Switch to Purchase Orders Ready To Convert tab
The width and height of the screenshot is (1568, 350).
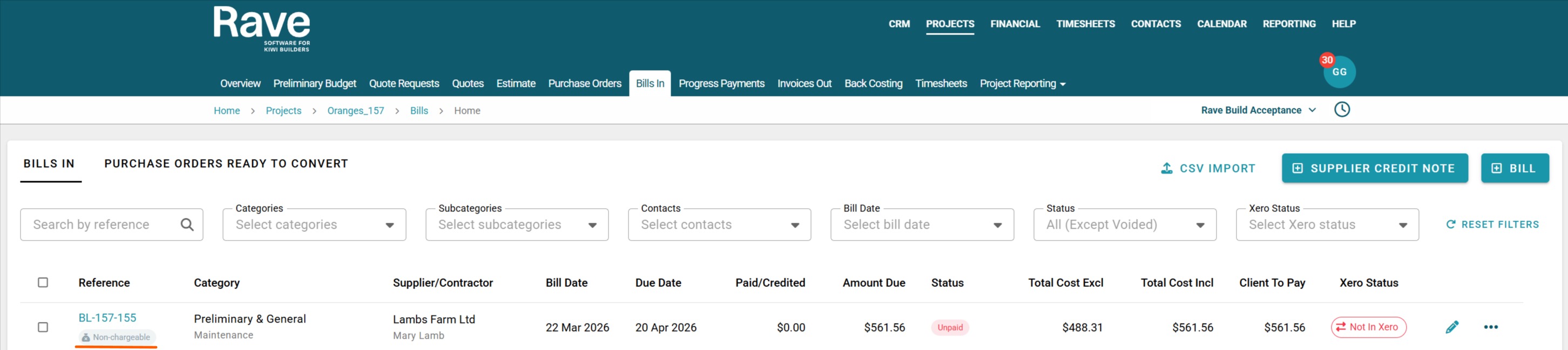(x=226, y=164)
